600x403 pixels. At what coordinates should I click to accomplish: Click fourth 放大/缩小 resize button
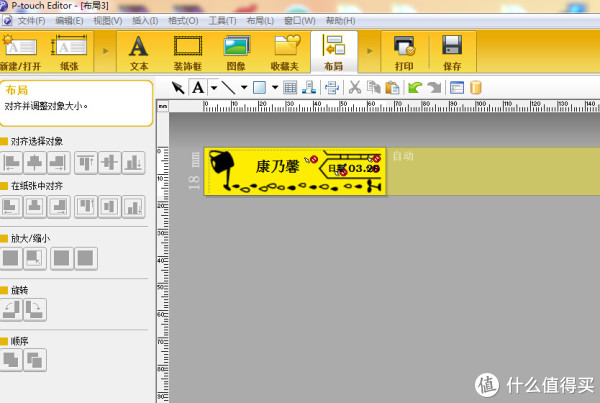86,258
